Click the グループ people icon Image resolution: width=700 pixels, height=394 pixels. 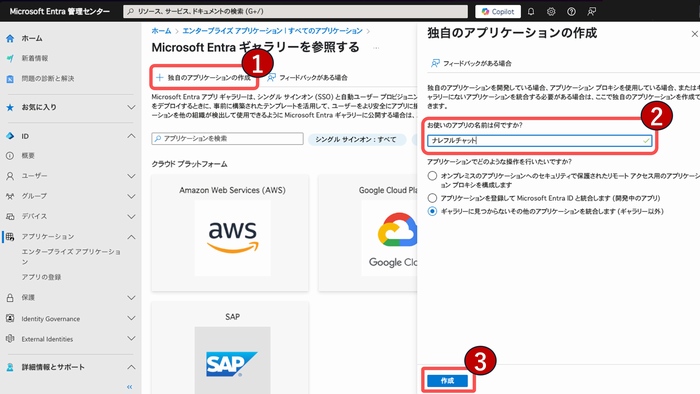(10, 196)
